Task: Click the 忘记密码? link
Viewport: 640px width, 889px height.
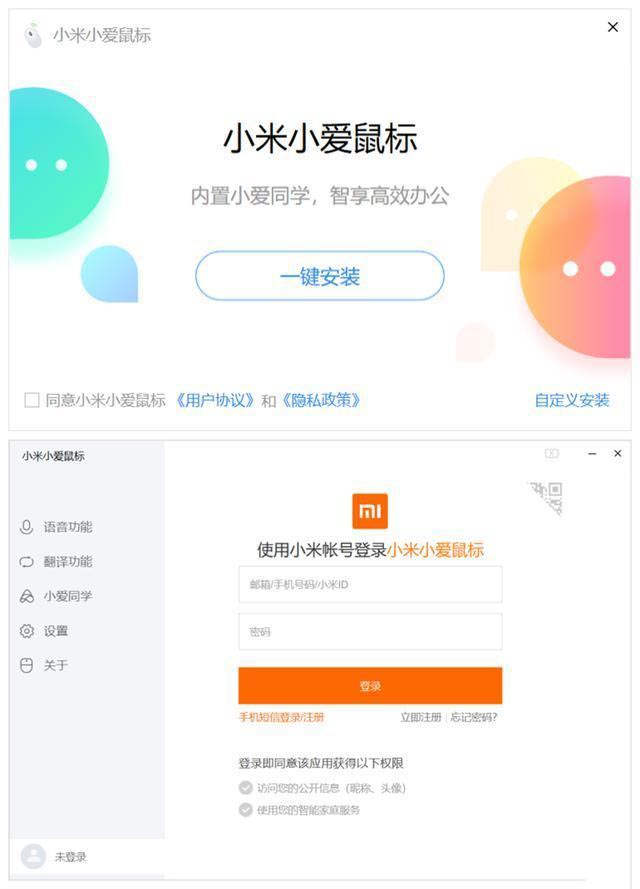Action: (x=474, y=717)
